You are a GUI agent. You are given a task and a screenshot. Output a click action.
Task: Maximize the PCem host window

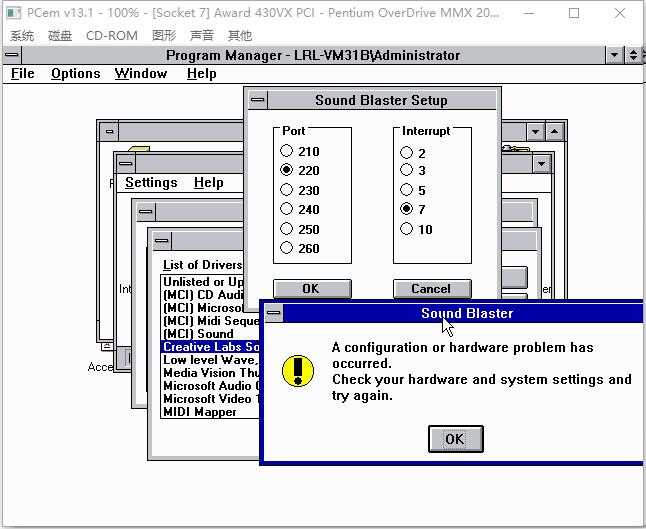[x=574, y=13]
